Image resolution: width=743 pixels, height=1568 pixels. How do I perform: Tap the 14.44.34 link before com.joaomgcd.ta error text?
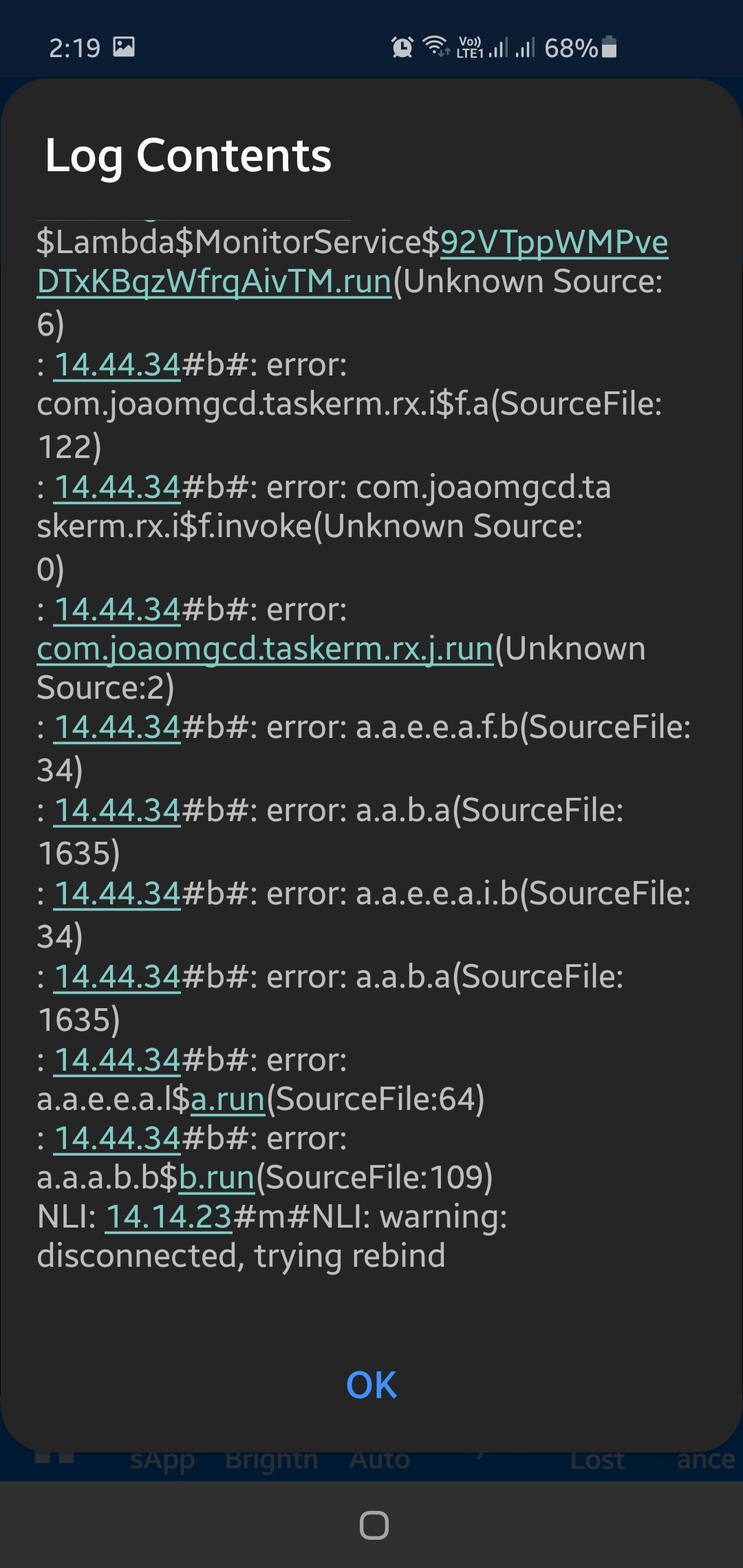(117, 487)
